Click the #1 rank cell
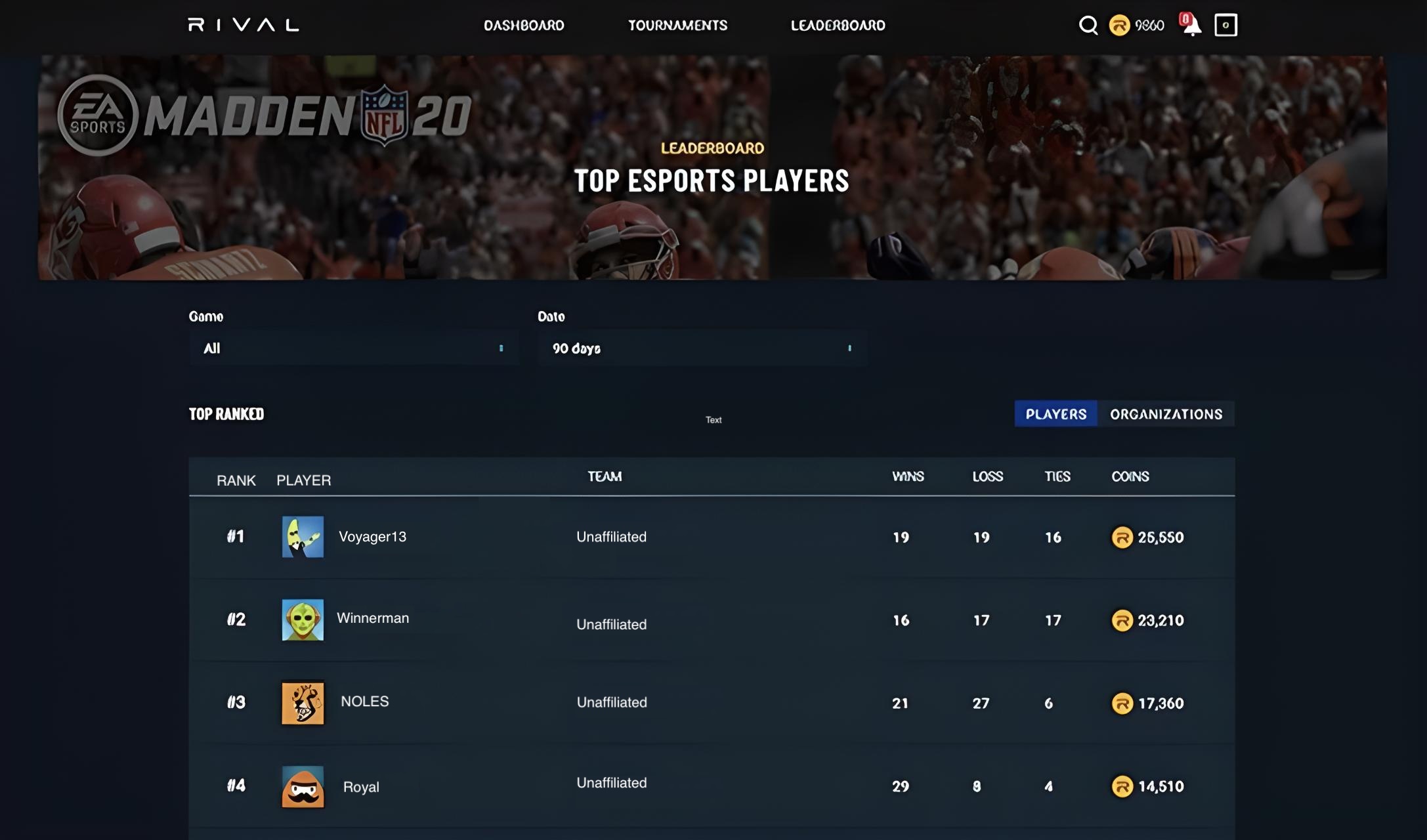 pos(236,537)
